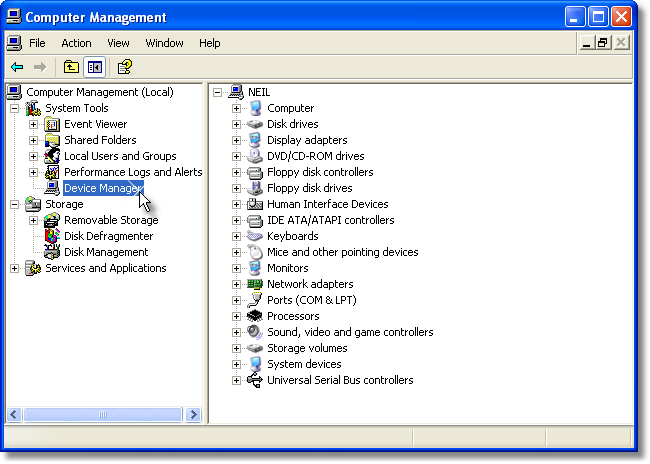Viewport: 650px width, 464px height.
Task: Click the Human Interface Devices icon
Action: [x=255, y=204]
